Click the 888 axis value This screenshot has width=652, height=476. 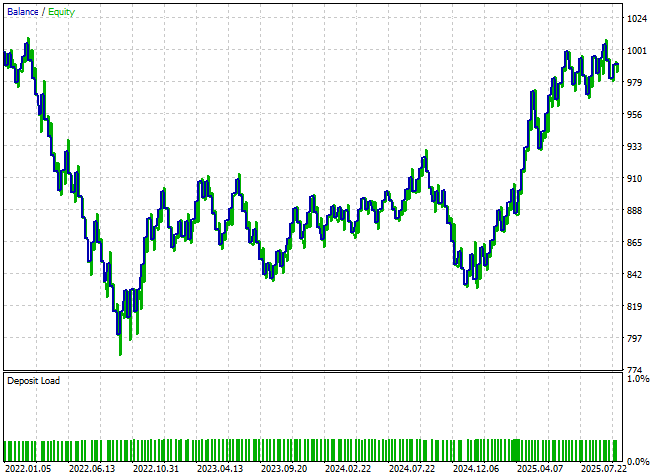pyautogui.click(x=635, y=210)
